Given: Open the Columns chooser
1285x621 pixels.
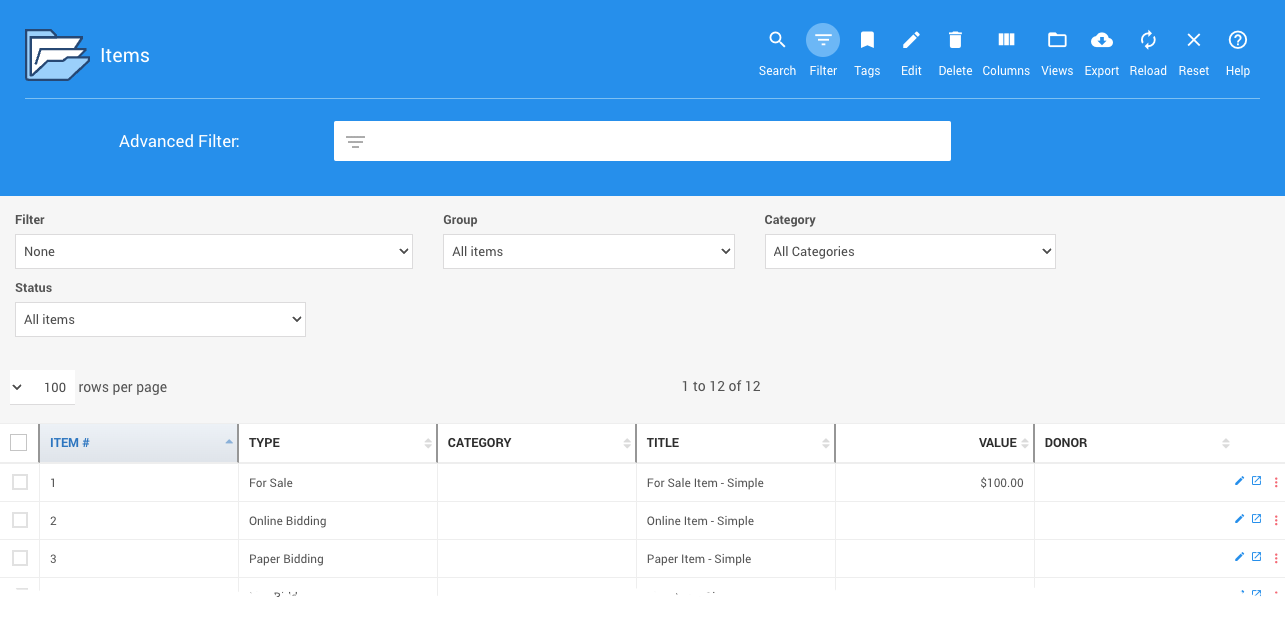Looking at the screenshot, I should click(x=1006, y=41).
